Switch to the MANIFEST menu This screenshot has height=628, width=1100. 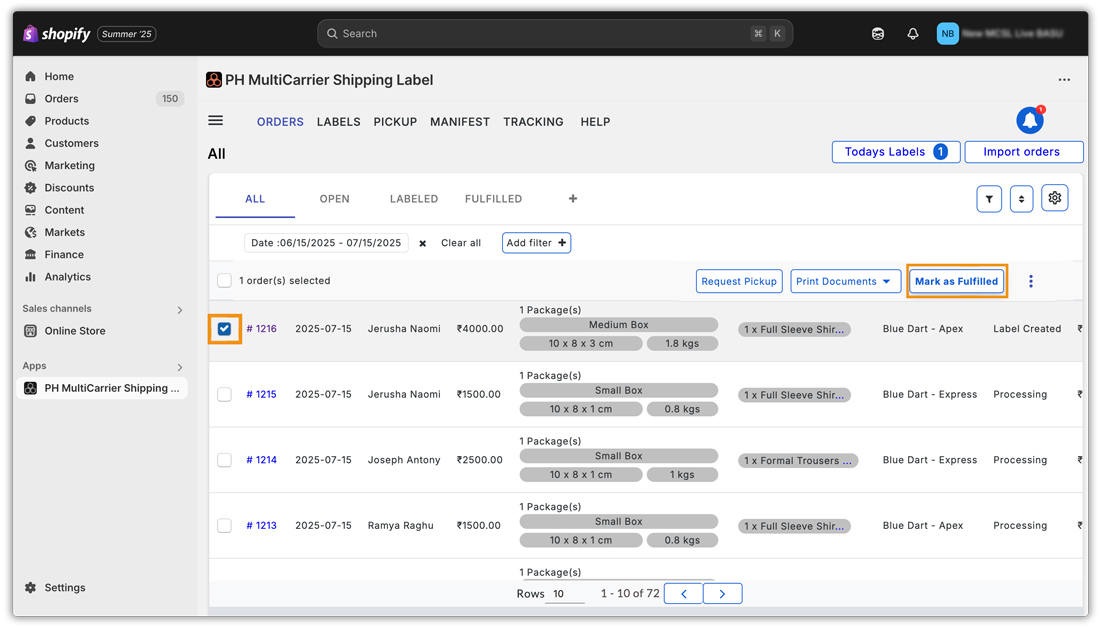460,122
